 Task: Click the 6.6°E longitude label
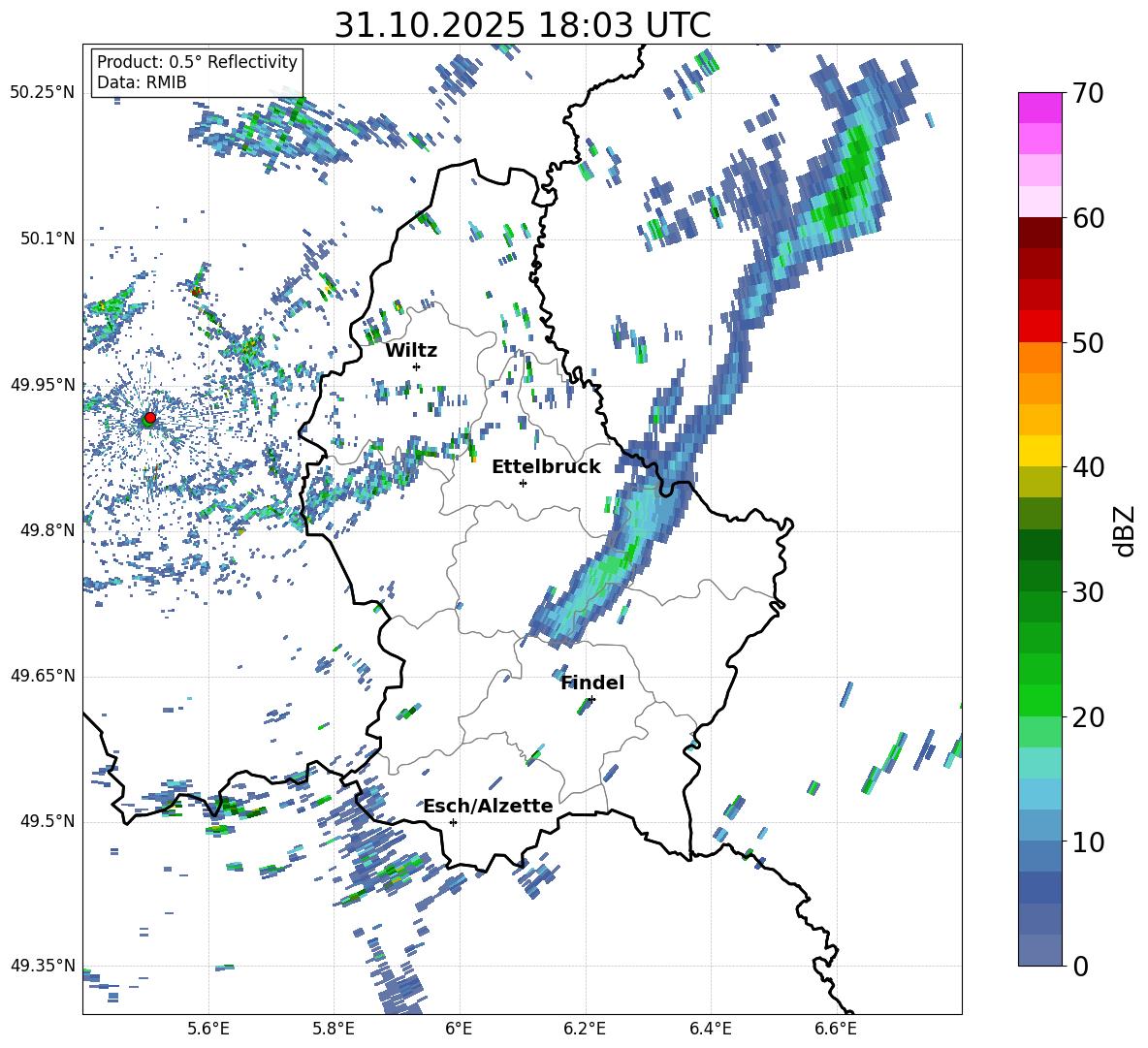click(836, 1029)
